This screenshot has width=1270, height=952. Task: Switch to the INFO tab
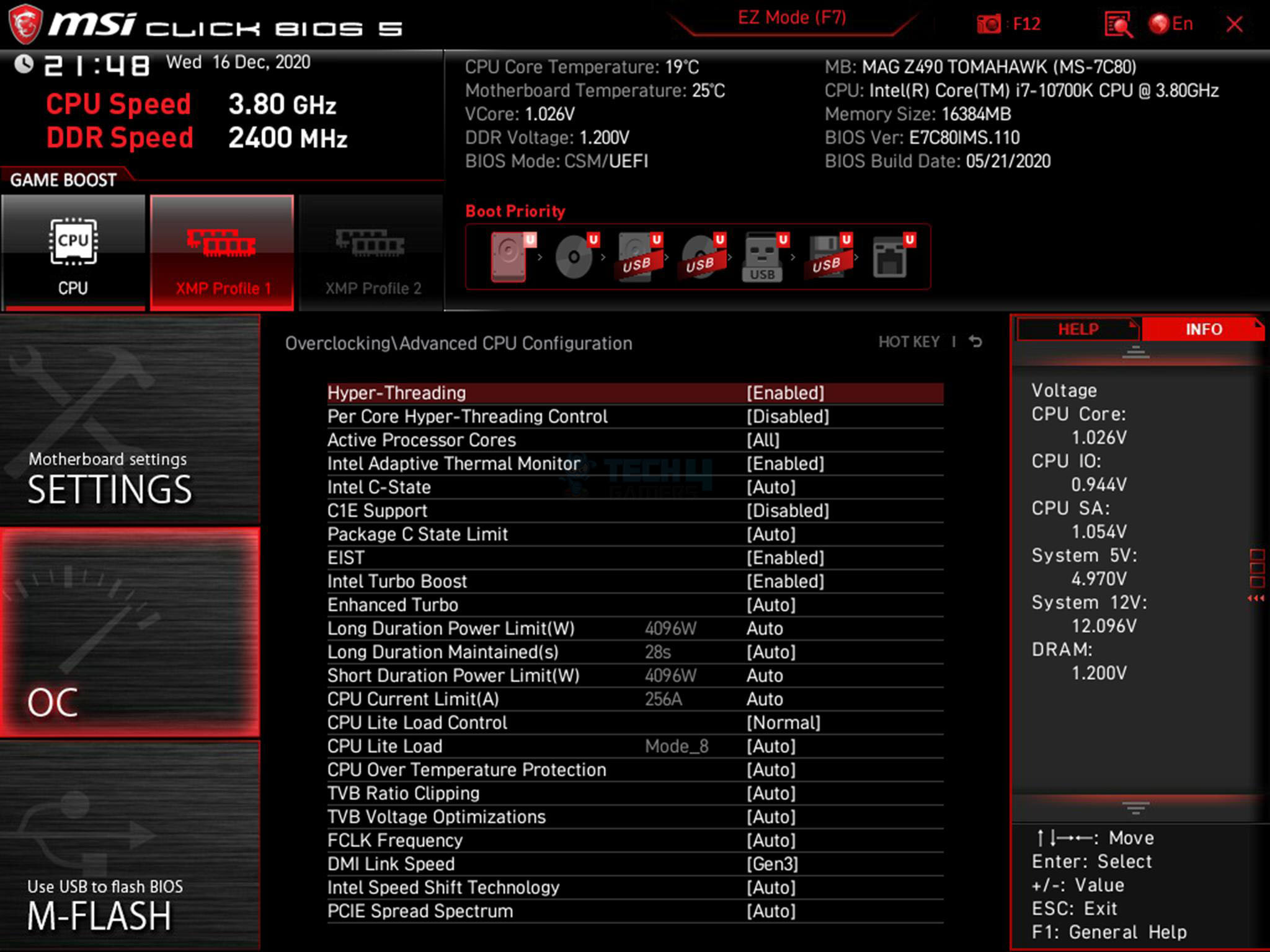pyautogui.click(x=1203, y=329)
